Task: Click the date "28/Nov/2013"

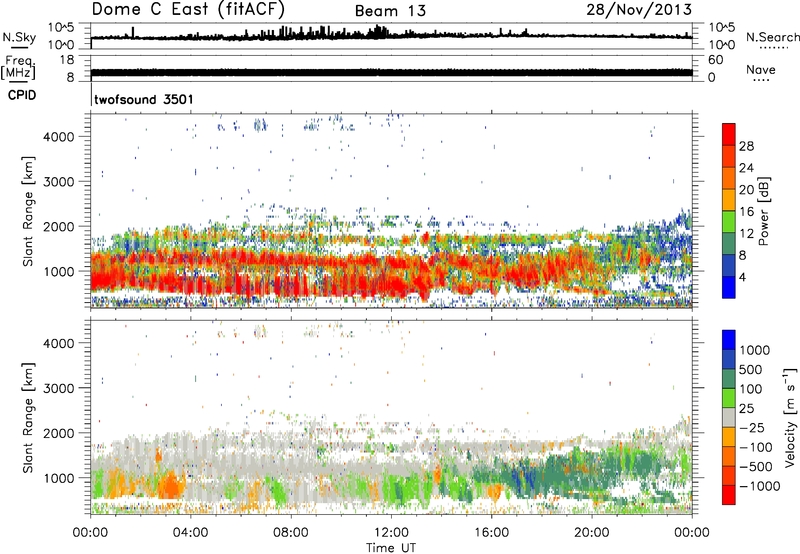Action: [x=639, y=10]
